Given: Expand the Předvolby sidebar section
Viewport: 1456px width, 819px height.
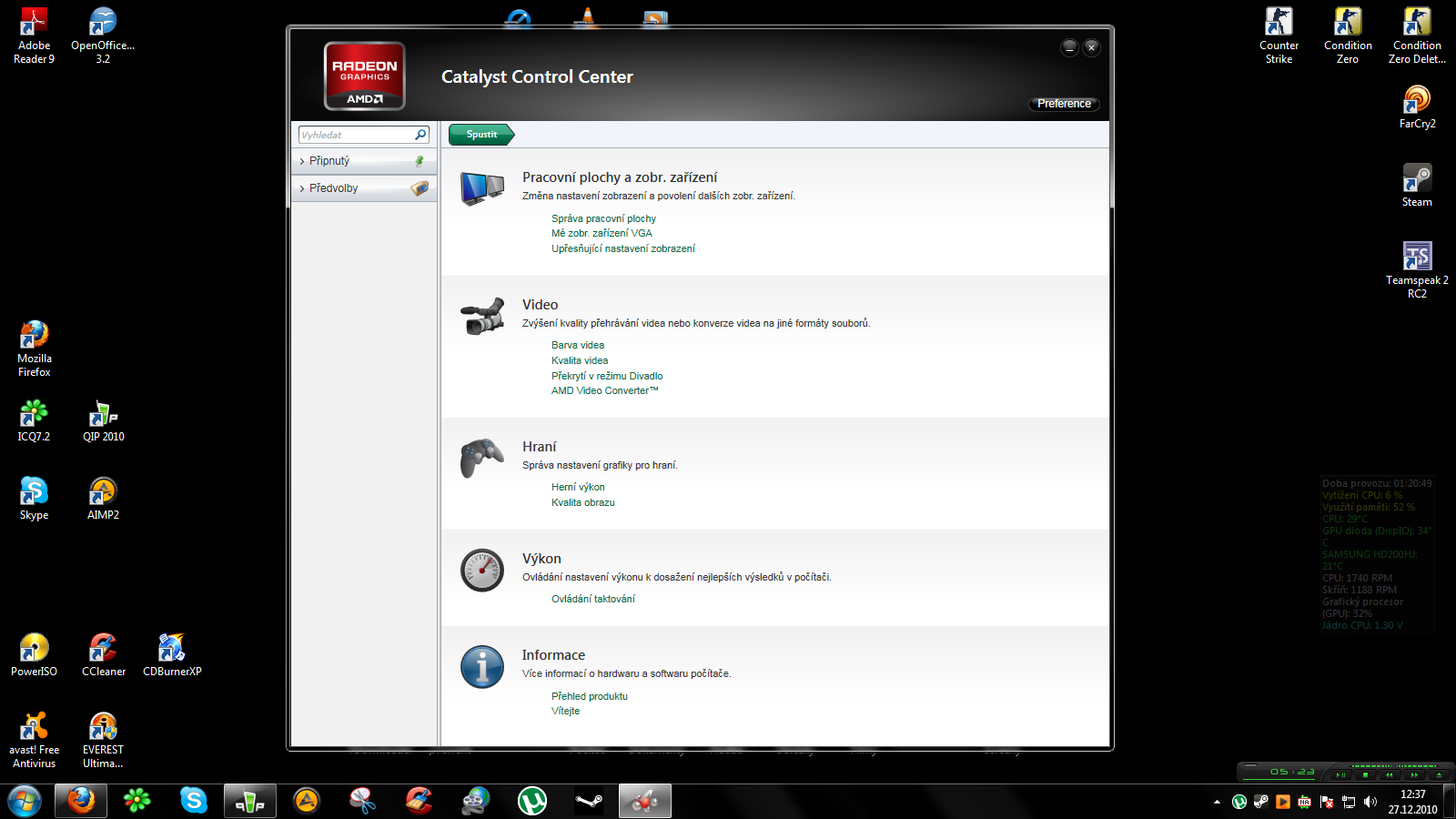Looking at the screenshot, I should [364, 188].
